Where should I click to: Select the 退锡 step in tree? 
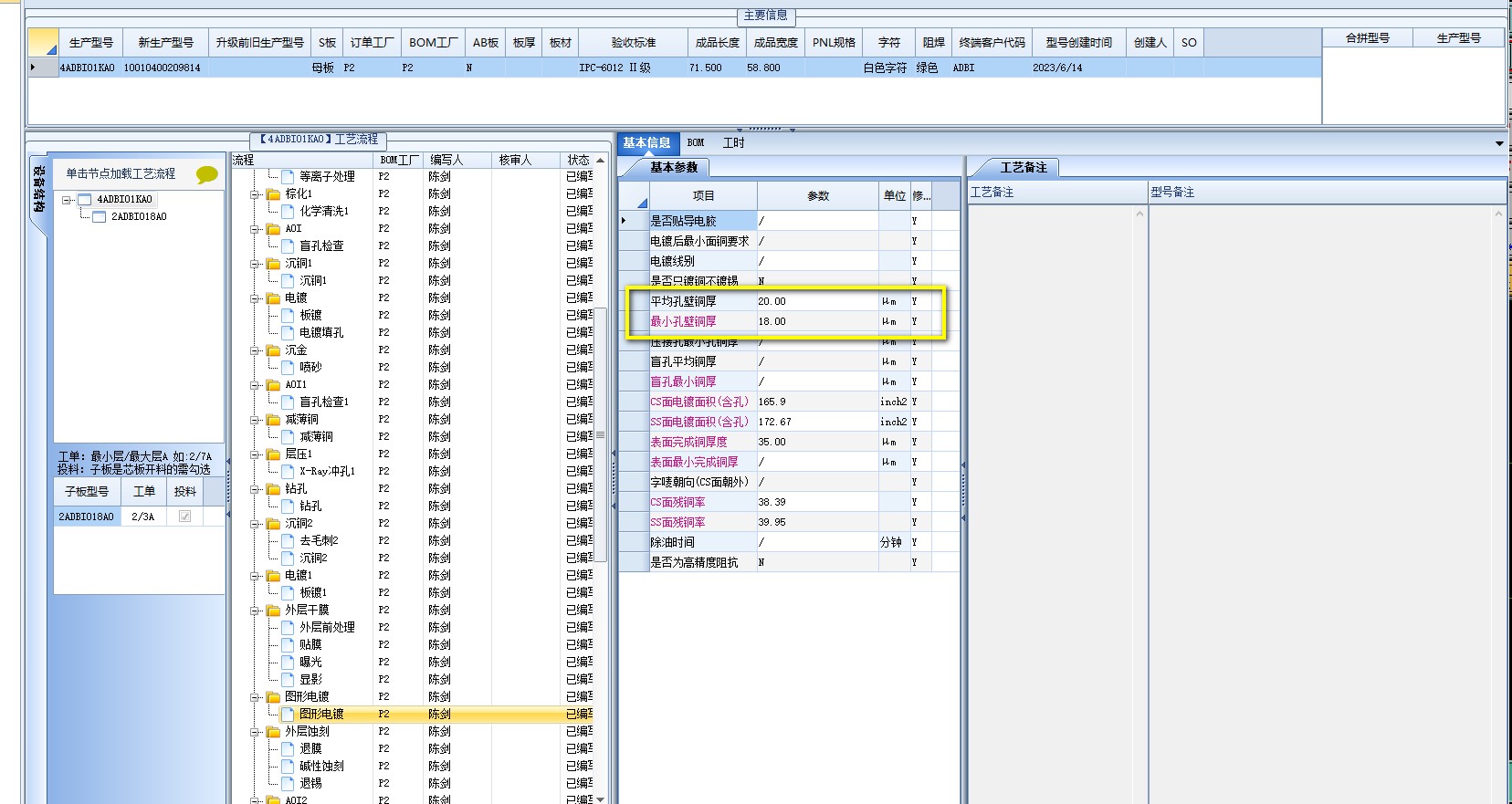pyautogui.click(x=310, y=784)
